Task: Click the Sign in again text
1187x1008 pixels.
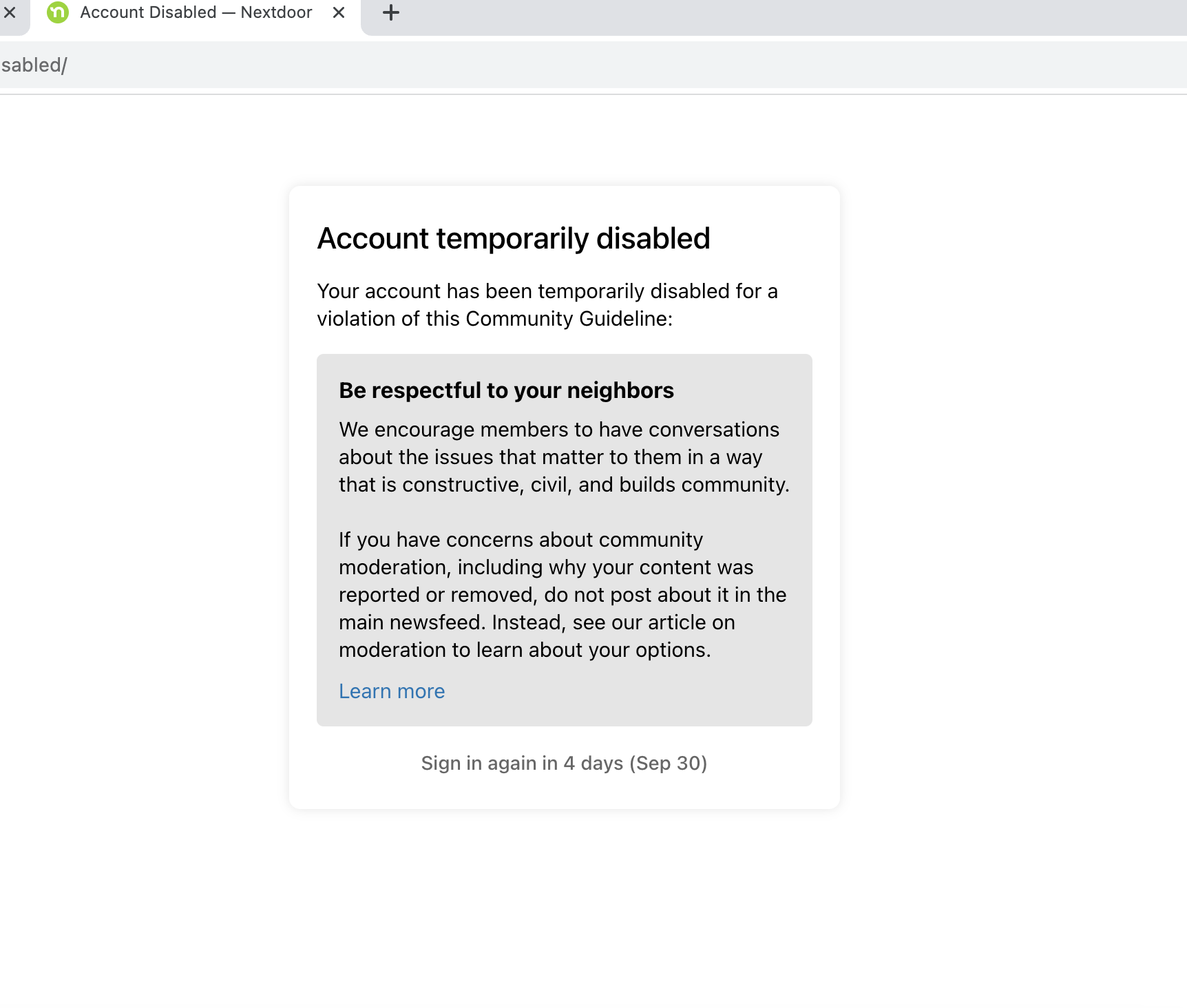Action: (489, 763)
